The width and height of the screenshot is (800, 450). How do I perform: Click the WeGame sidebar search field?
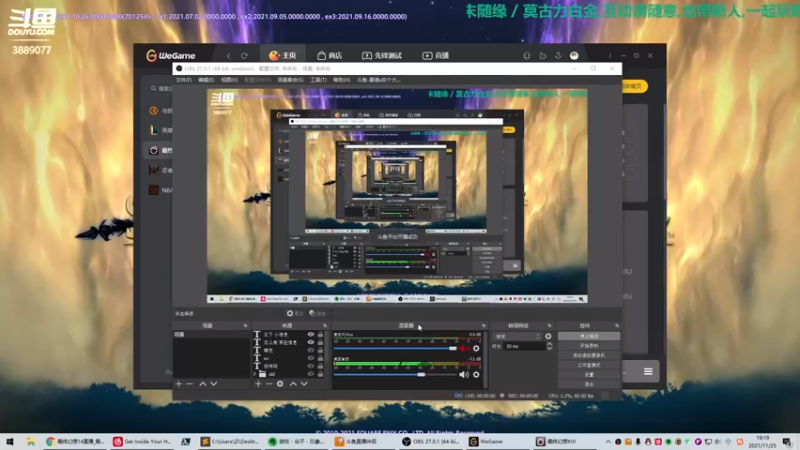pos(161,88)
